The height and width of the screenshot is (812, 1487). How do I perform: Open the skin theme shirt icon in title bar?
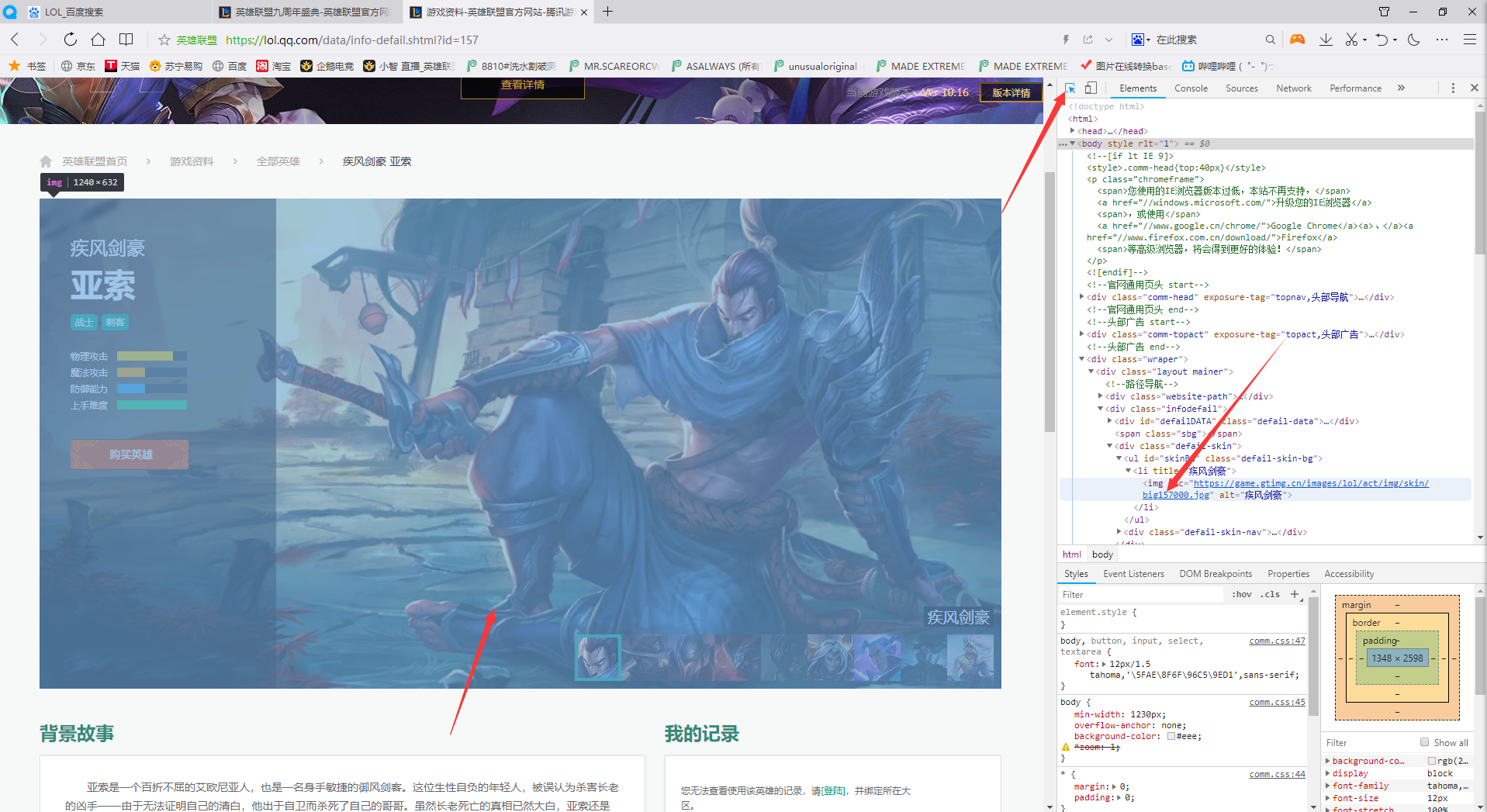click(x=1385, y=12)
